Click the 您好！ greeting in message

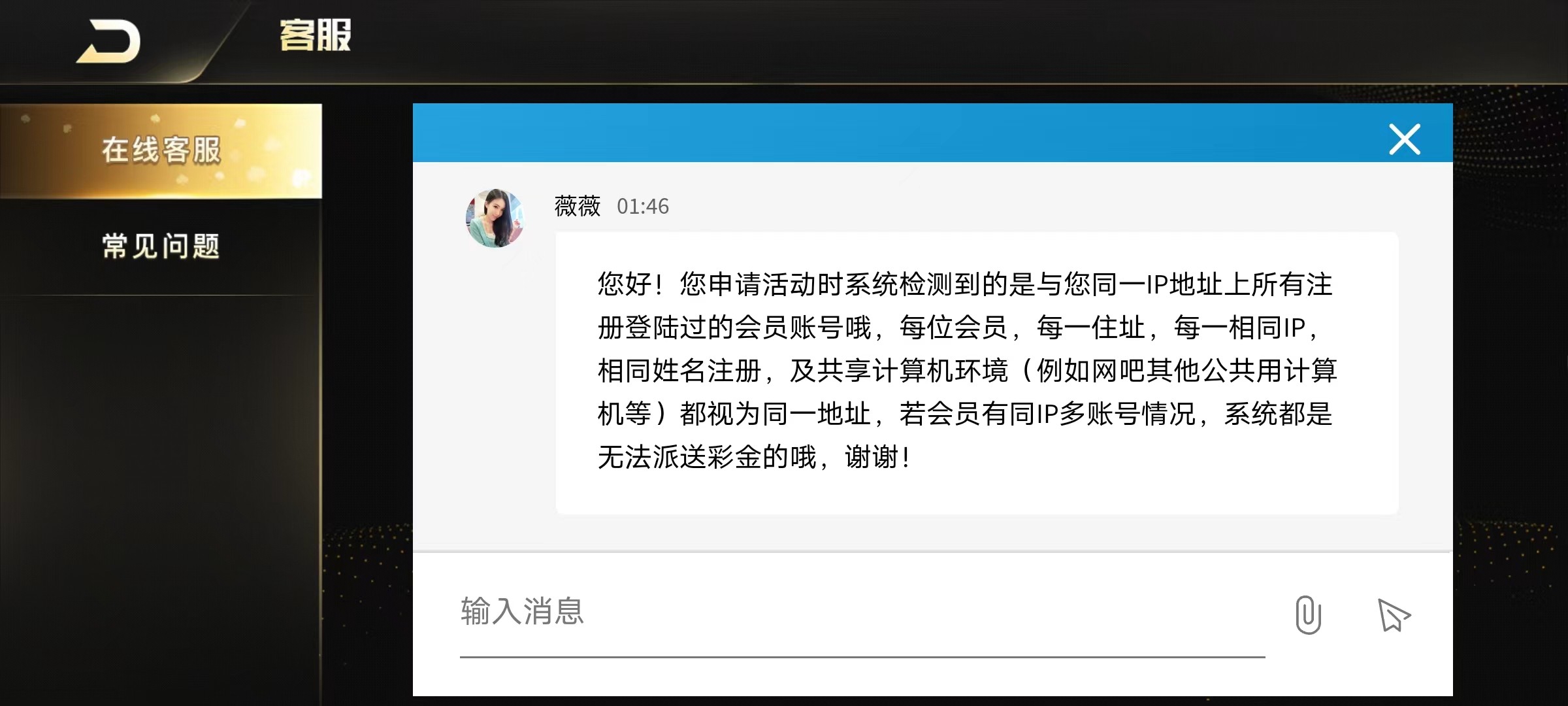pyautogui.click(x=632, y=284)
